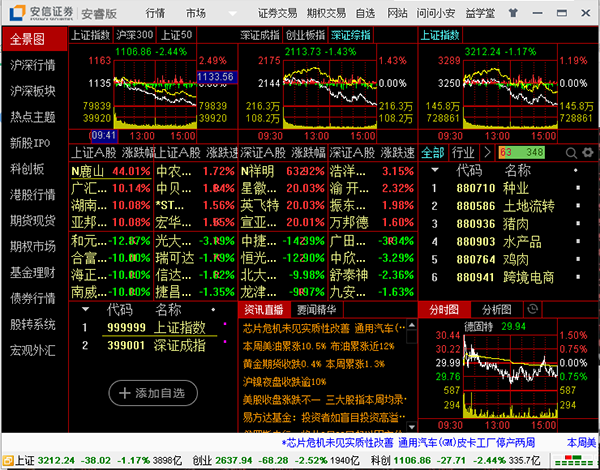Select the 行业 sector tab

tap(463, 153)
